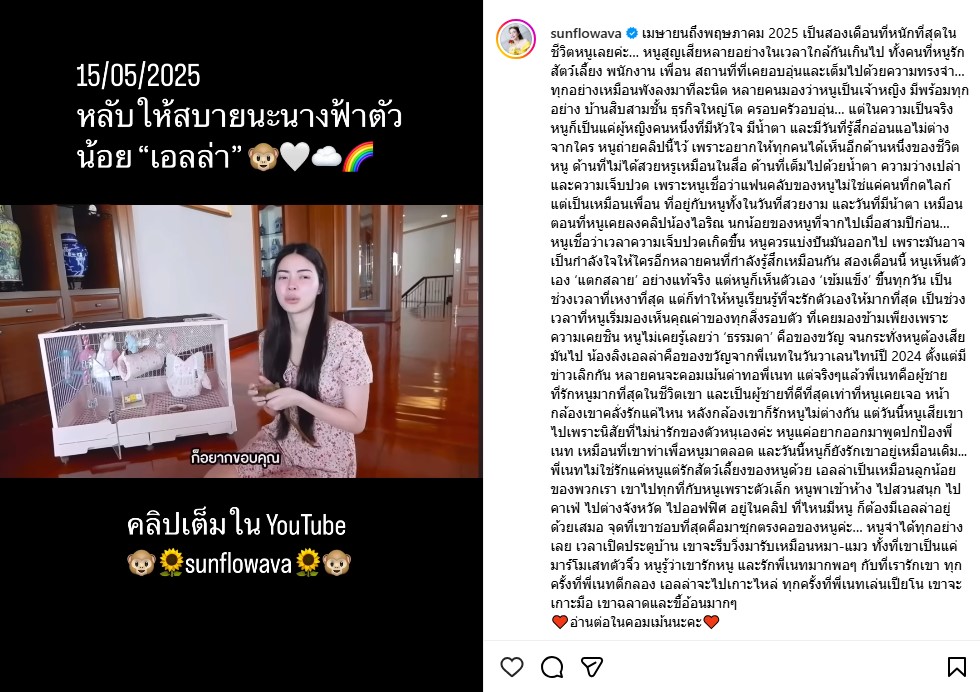
Task: Click the 'อ่านต่อในคอมเม้นนะคะ' line in caption
Action: pos(636,622)
